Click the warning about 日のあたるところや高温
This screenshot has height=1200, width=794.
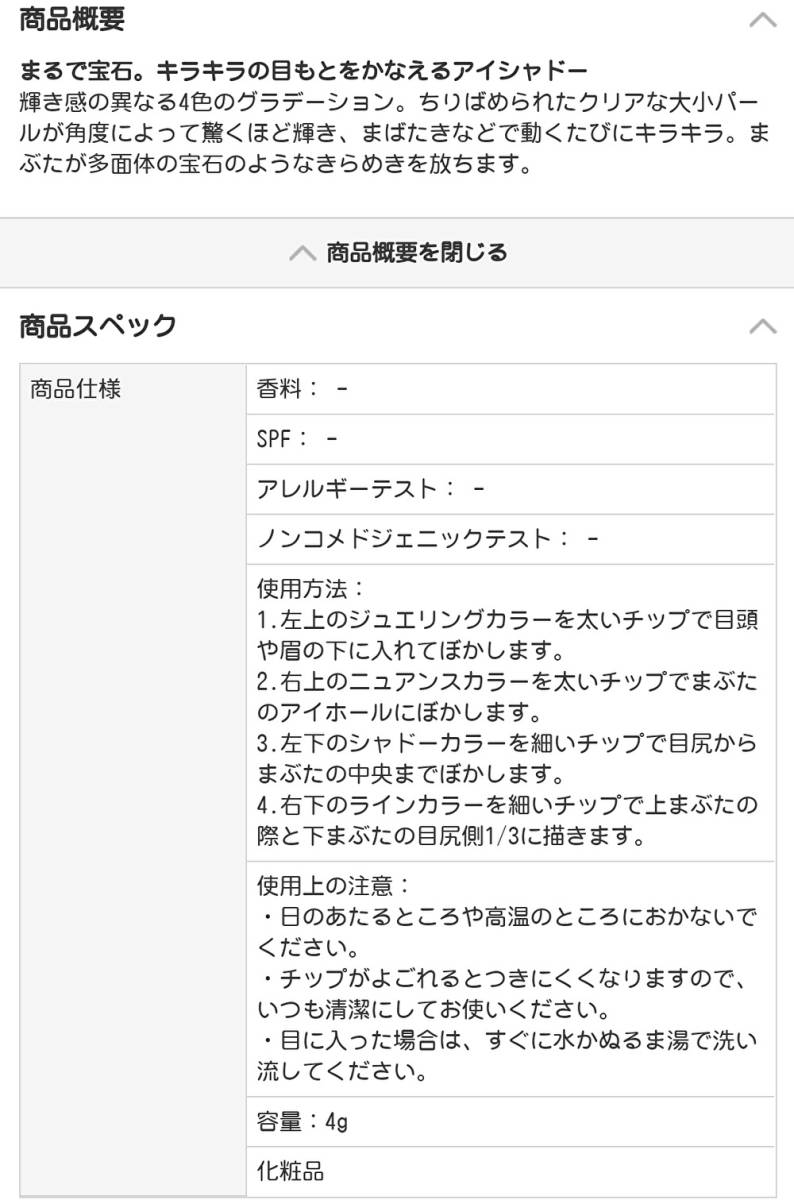click(507, 931)
